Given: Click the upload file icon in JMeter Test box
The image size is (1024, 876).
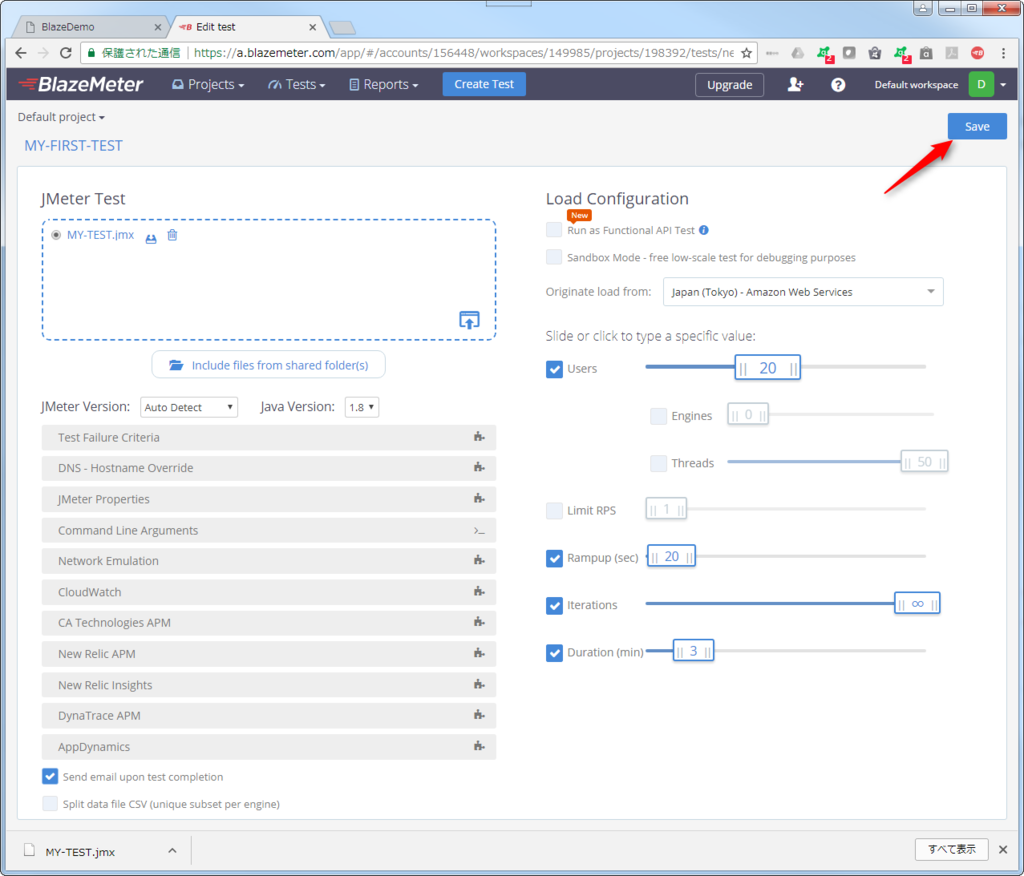Looking at the screenshot, I should [x=469, y=319].
